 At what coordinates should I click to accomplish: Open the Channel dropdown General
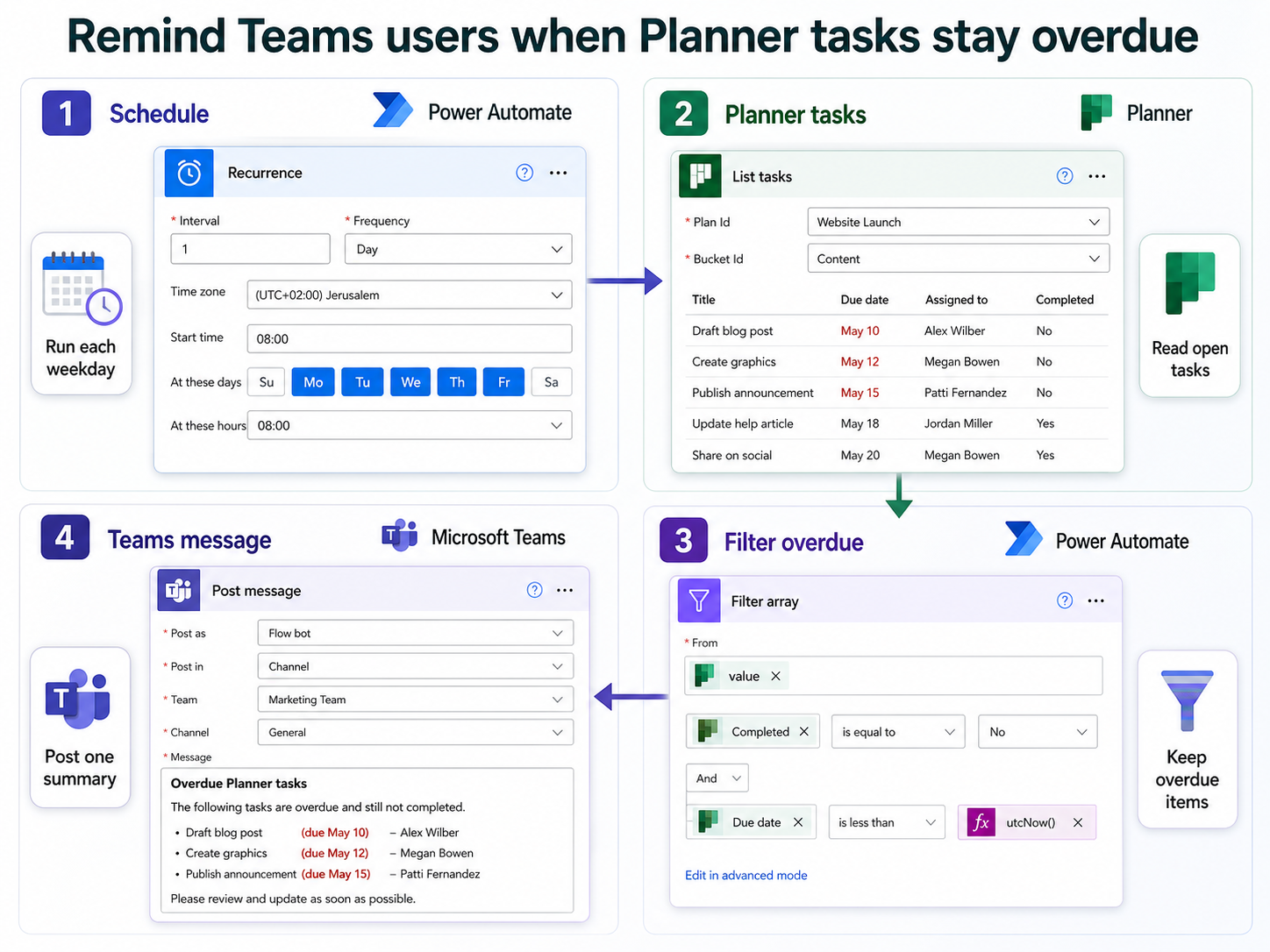click(415, 732)
